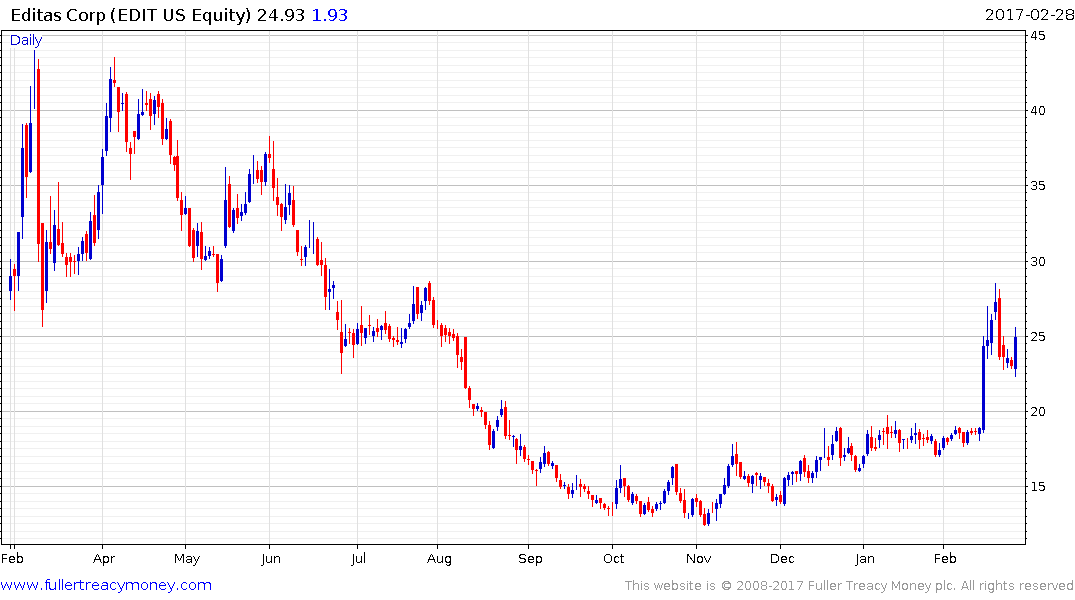Click the 'Jan' month axis label
This screenshot has height=600, width=1075.
click(865, 559)
